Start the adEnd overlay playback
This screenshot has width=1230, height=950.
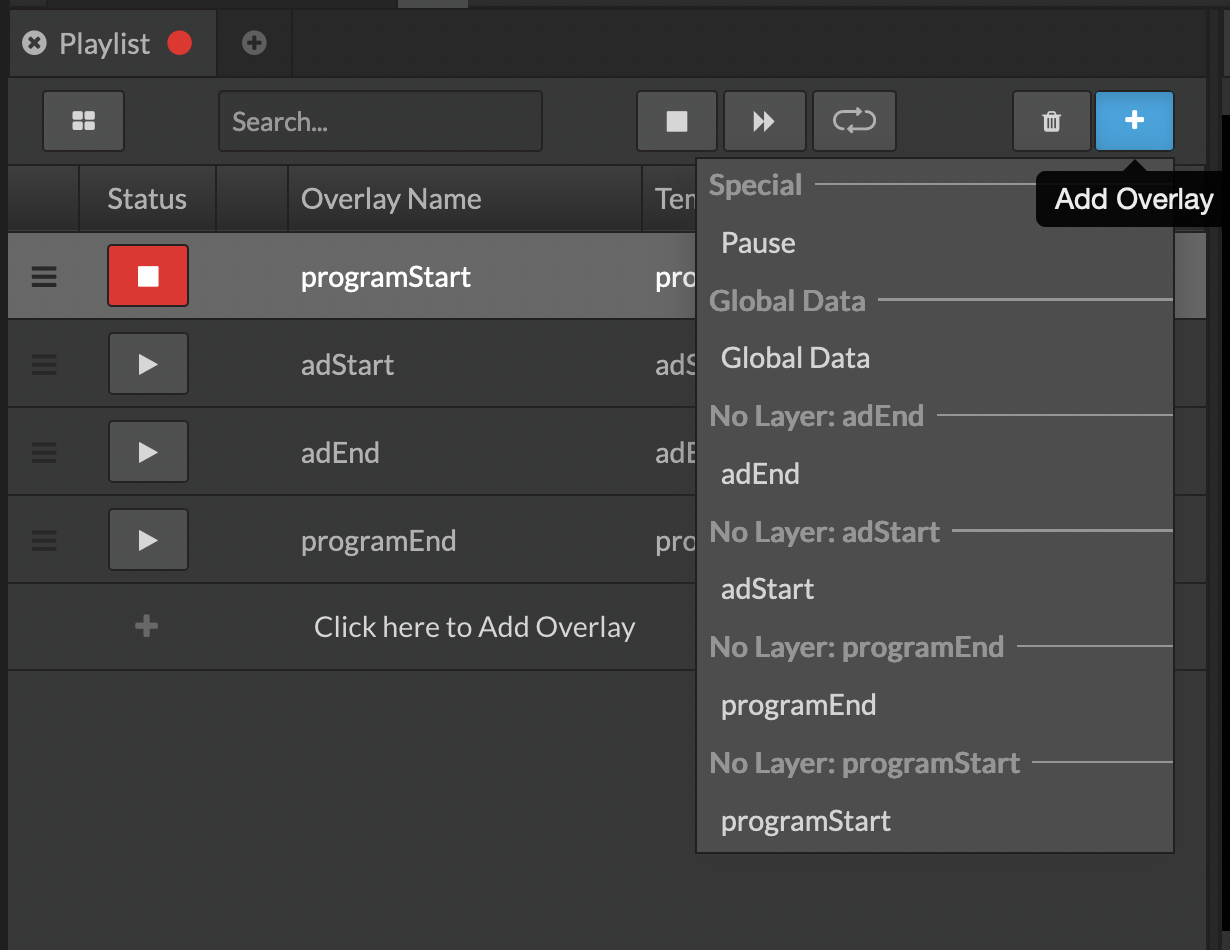(x=148, y=452)
